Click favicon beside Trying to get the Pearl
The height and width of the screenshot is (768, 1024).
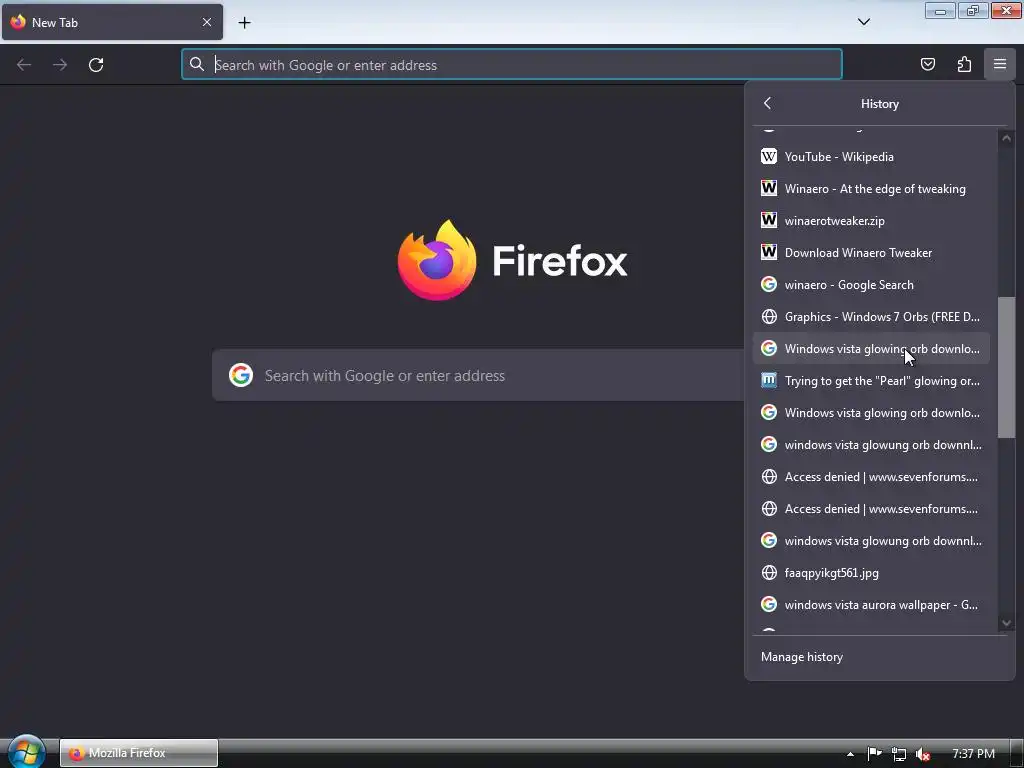pyautogui.click(x=769, y=381)
